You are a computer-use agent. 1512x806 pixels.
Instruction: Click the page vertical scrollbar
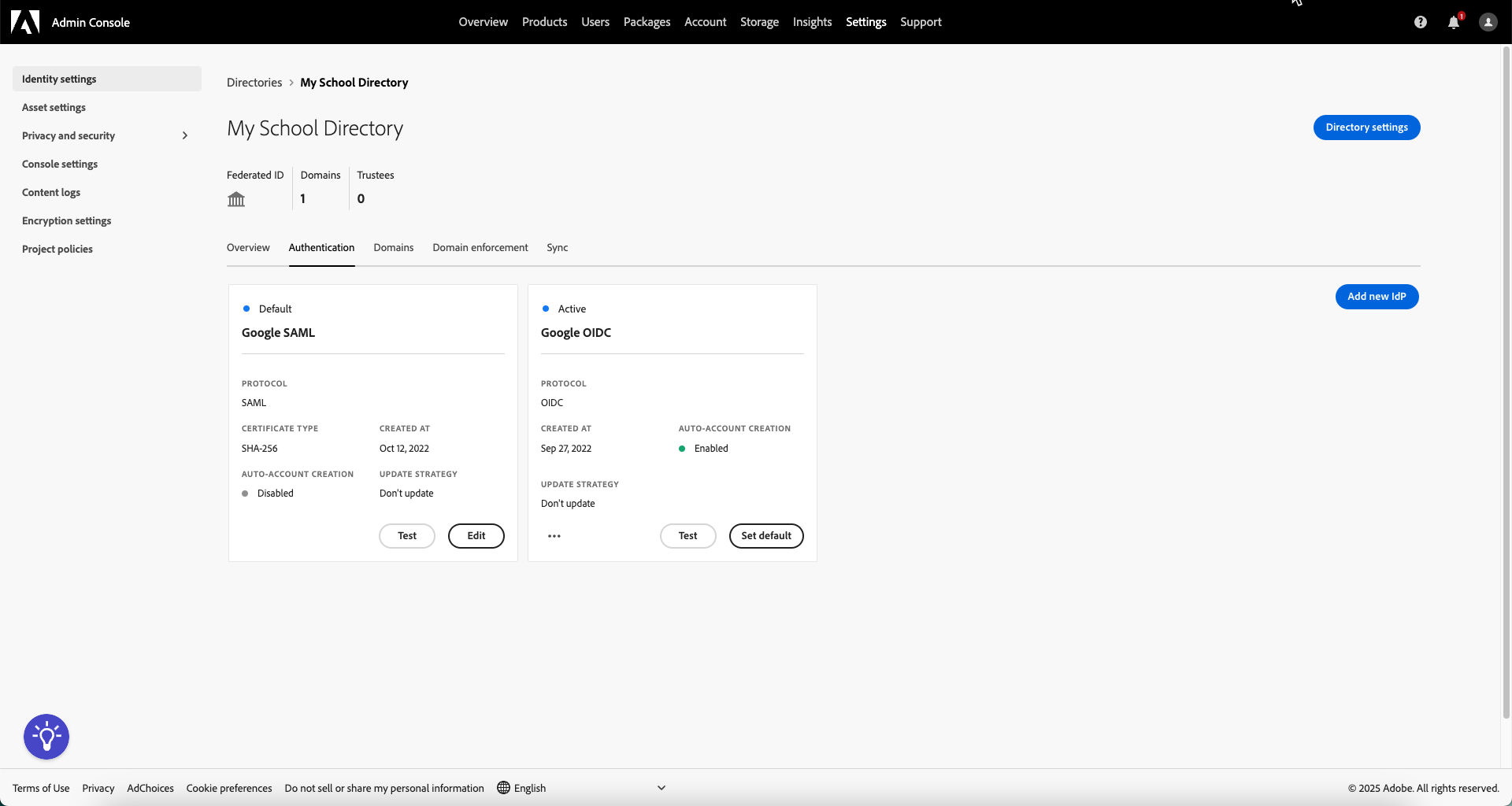(x=1506, y=383)
